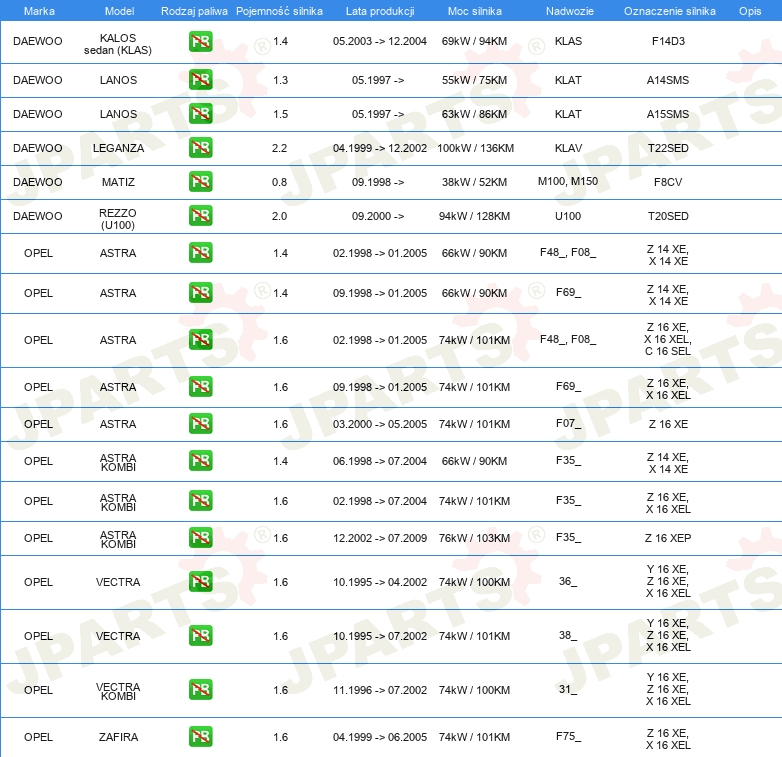Click fuel icon in ASTRA 02.1998 1.4 row
This screenshot has width=782, height=757.
click(200, 252)
